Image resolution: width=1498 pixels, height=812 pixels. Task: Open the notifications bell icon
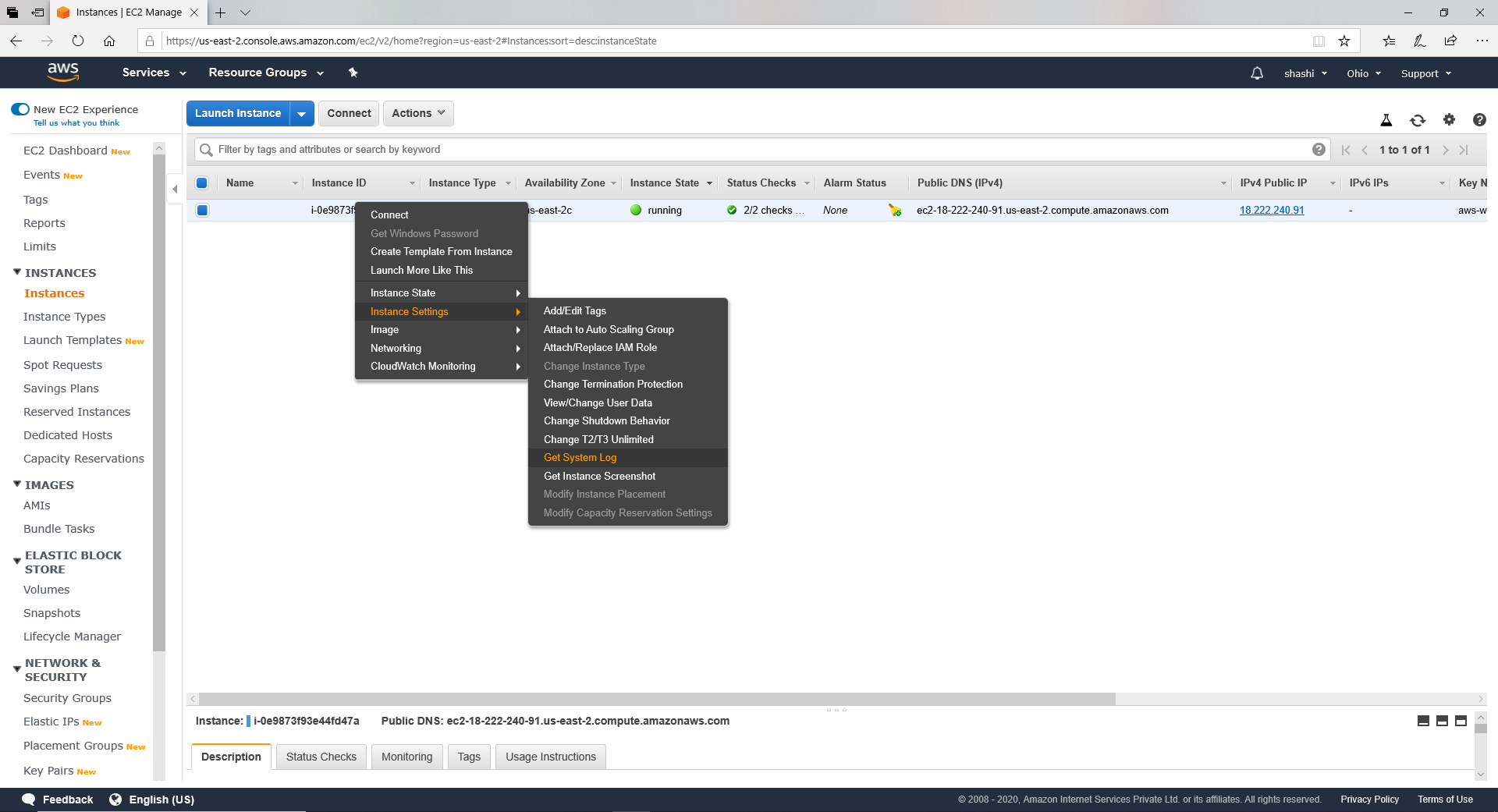coord(1257,73)
